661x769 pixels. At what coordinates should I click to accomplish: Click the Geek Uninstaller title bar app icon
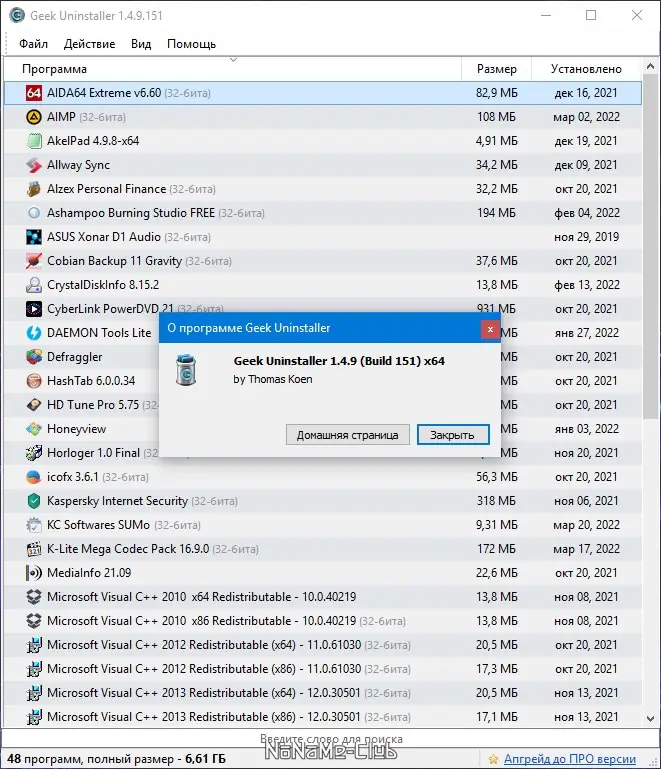17,15
